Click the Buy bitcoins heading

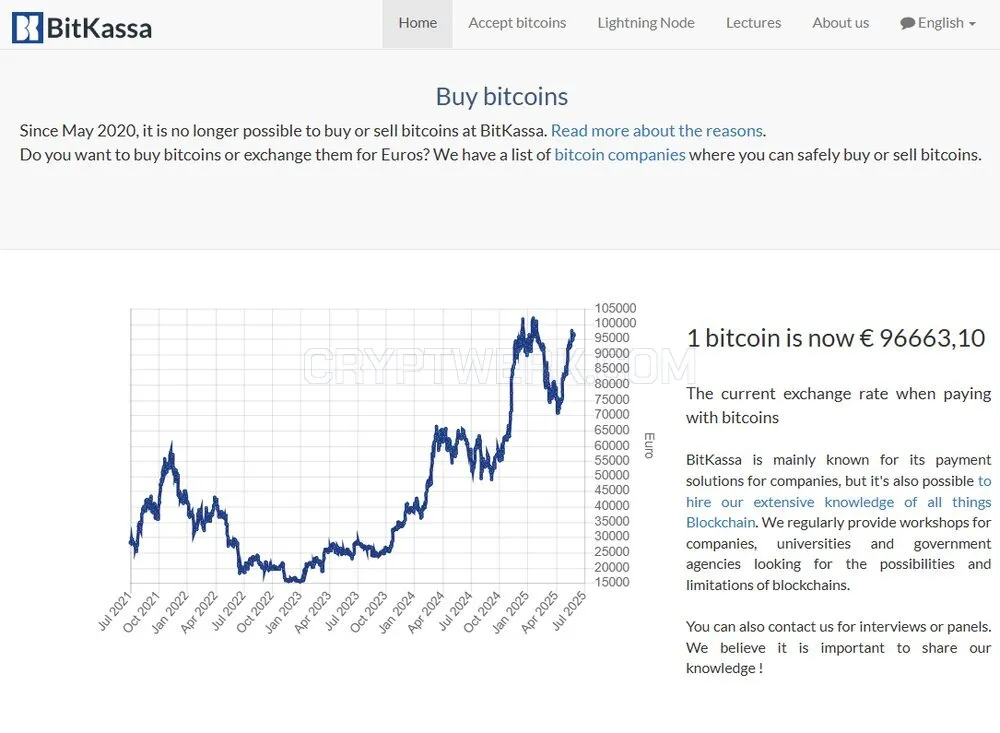[x=502, y=97]
